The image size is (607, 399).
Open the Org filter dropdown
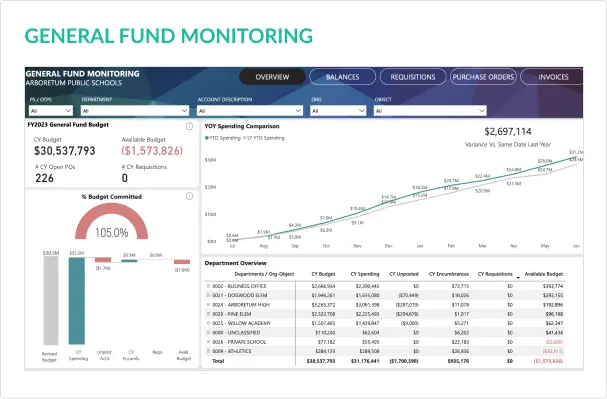pos(338,111)
